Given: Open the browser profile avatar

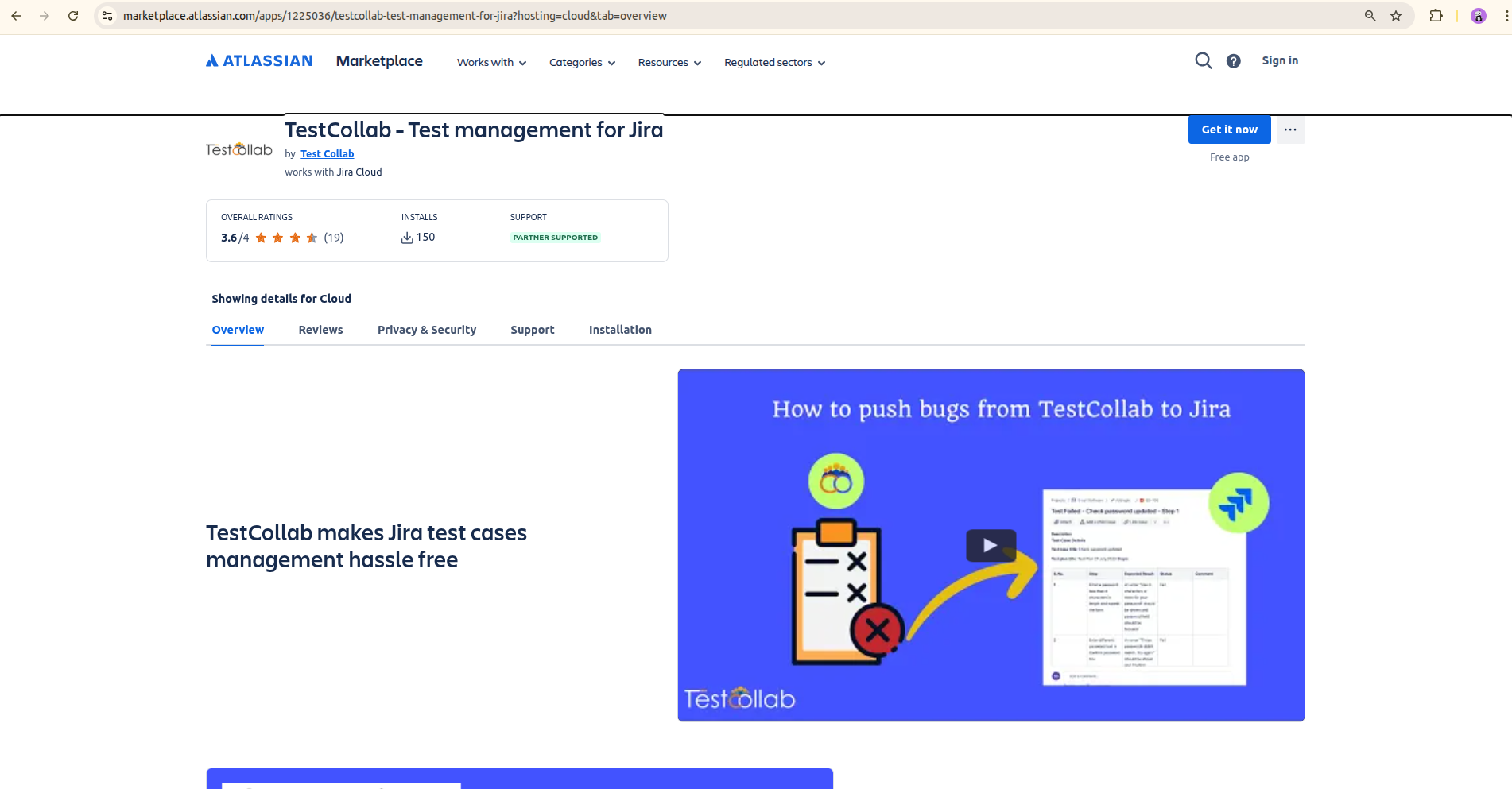Looking at the screenshot, I should point(1479,16).
